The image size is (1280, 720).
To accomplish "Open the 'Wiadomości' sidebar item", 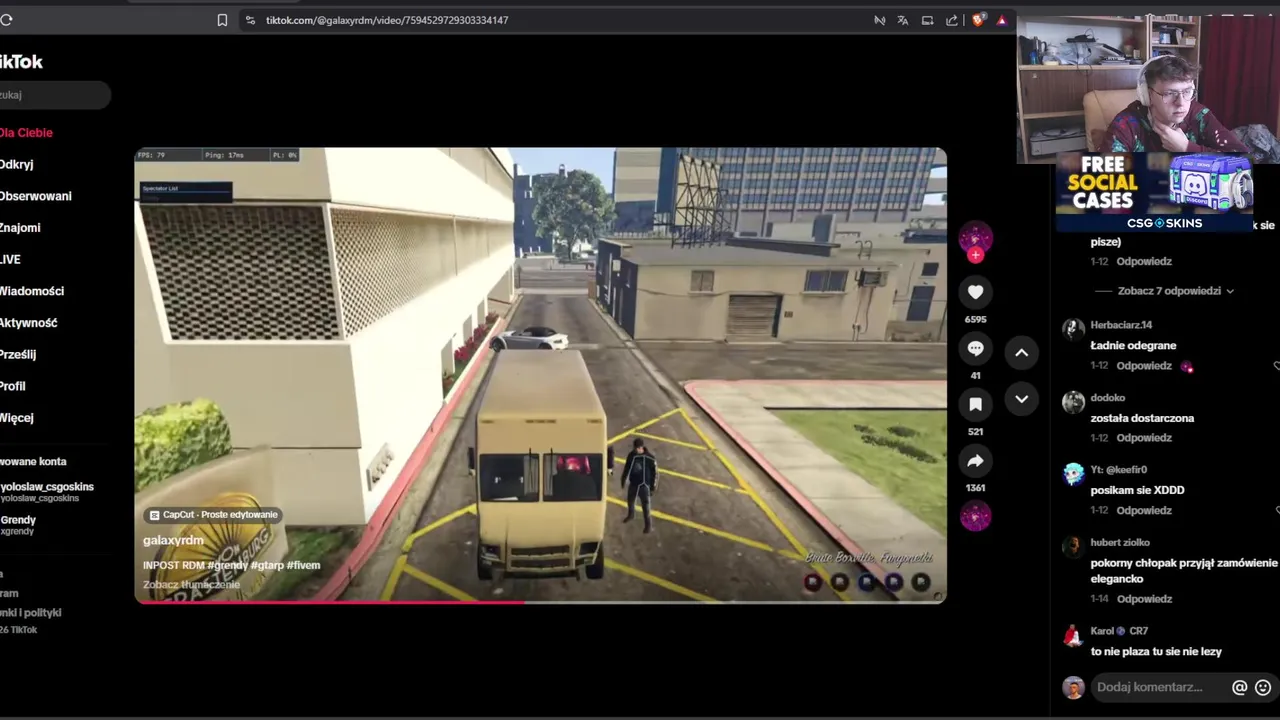I will (x=32, y=291).
